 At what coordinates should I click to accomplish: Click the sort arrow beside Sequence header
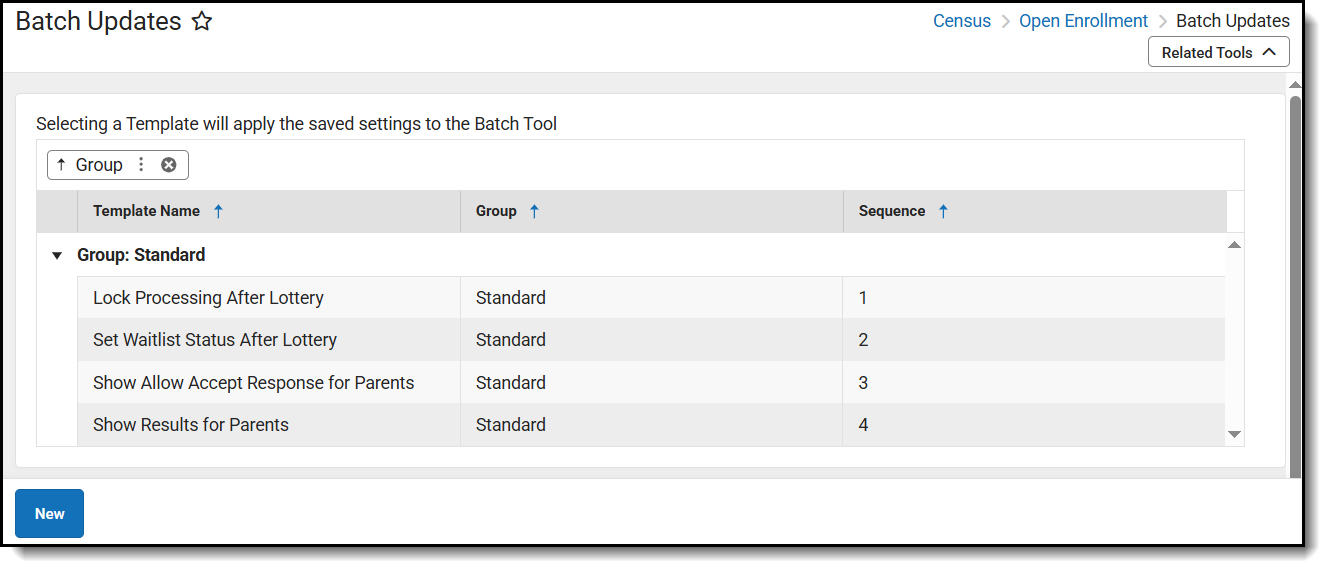point(943,211)
